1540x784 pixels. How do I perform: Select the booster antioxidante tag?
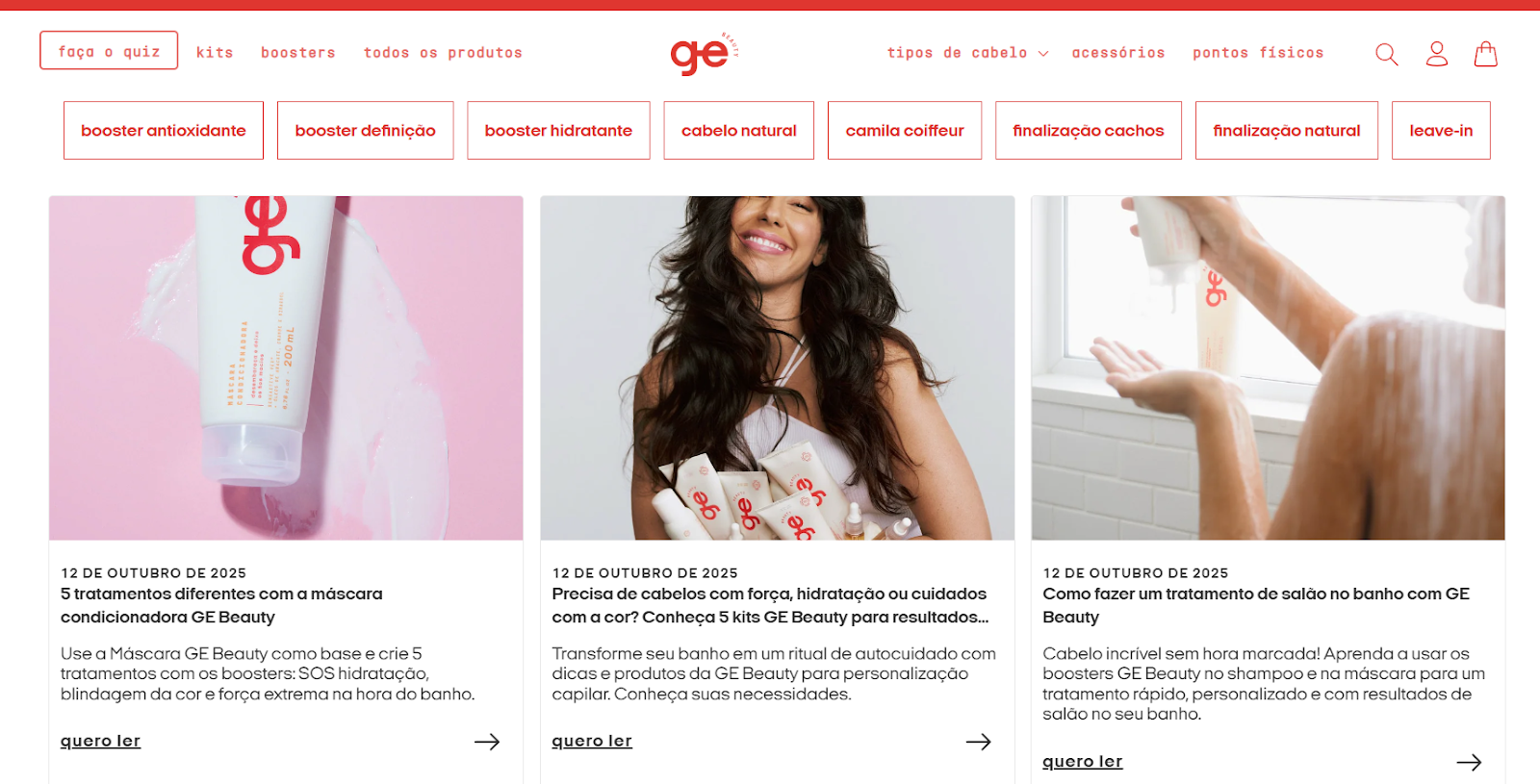pos(164,131)
